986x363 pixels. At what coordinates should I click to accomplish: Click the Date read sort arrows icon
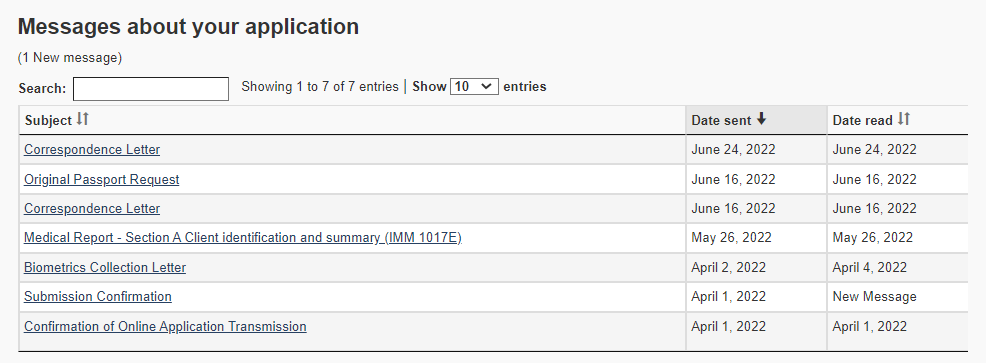[904, 119]
